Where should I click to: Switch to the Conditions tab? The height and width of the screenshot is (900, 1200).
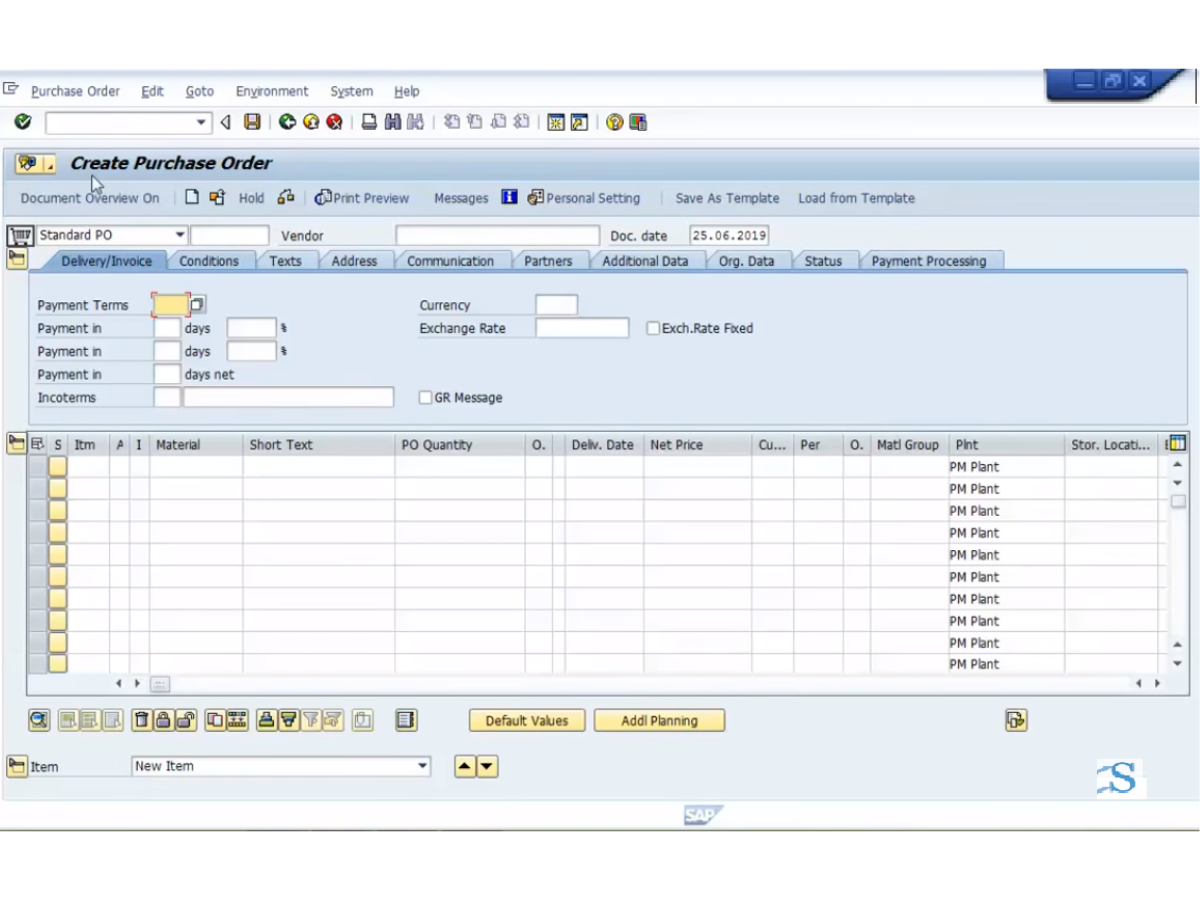209,261
